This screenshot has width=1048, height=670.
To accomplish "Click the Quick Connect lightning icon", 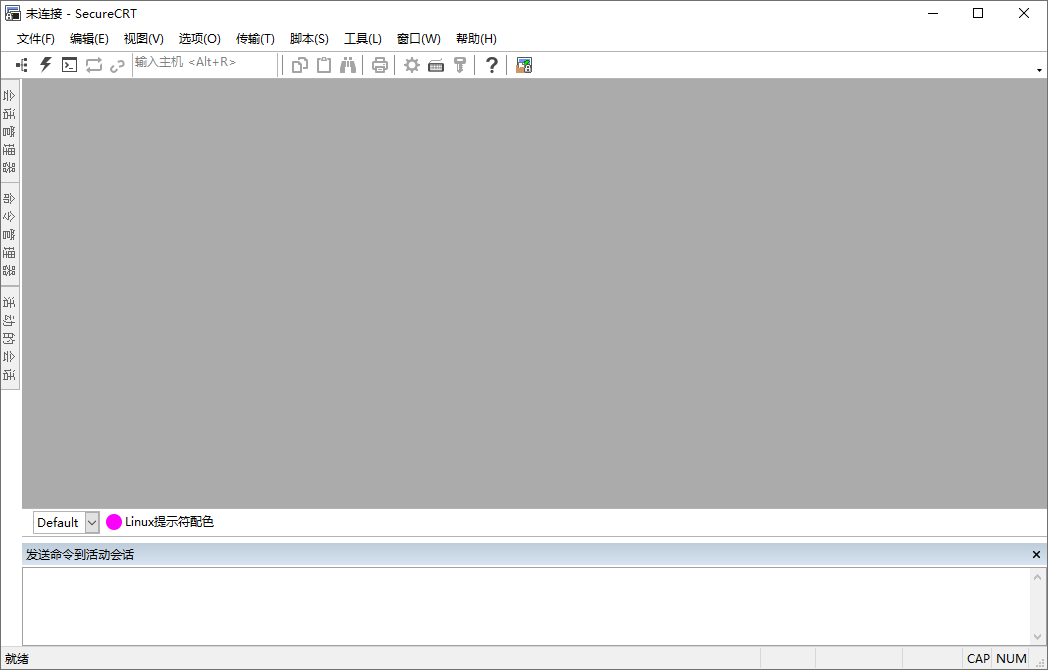I will click(46, 65).
